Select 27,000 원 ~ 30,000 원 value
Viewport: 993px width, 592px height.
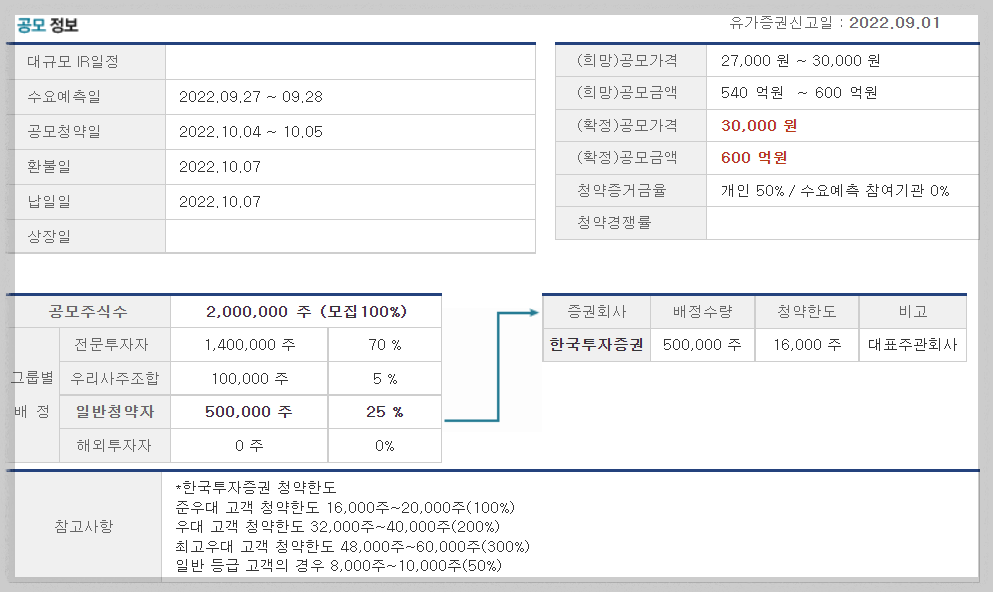[800, 61]
